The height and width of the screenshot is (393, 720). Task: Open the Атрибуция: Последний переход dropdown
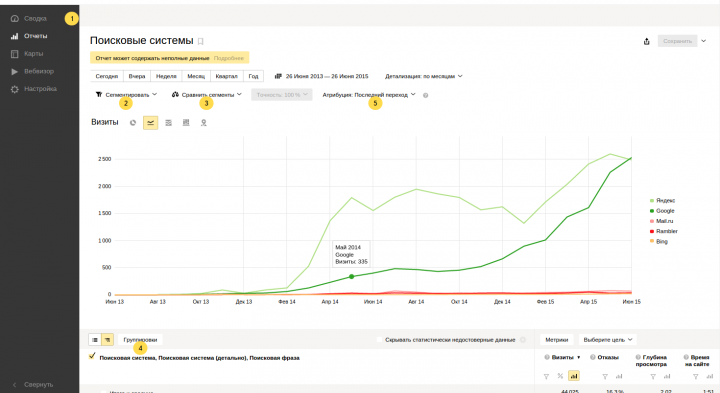pyautogui.click(x=369, y=95)
